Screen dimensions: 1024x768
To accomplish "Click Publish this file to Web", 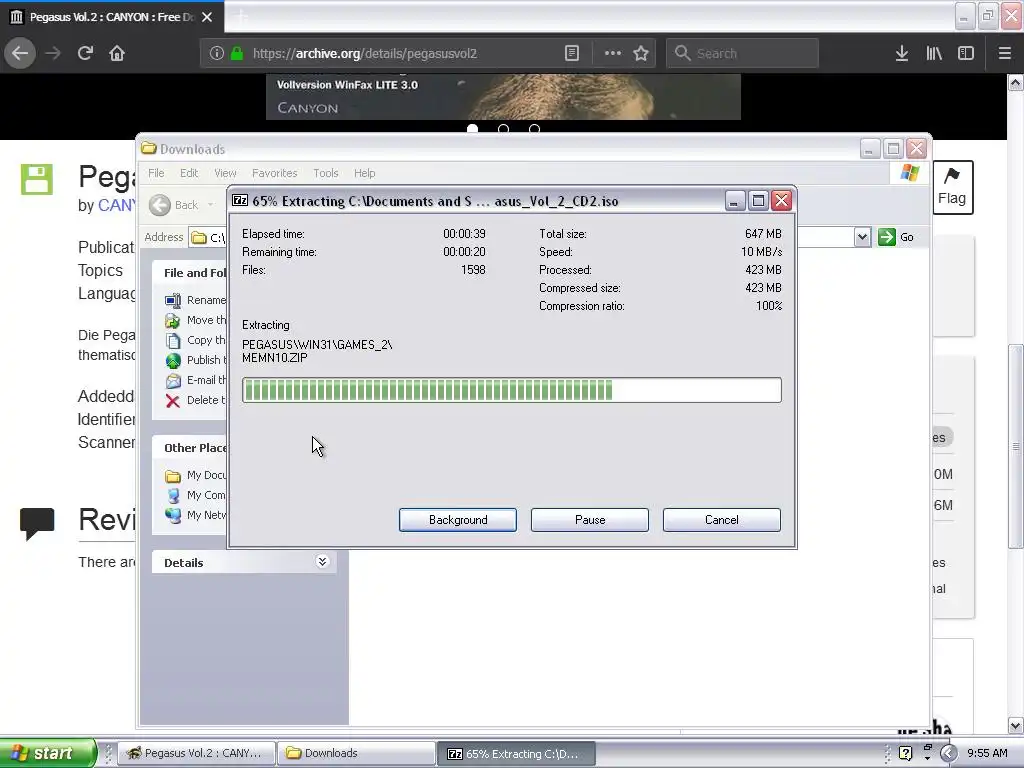I will (195, 360).
